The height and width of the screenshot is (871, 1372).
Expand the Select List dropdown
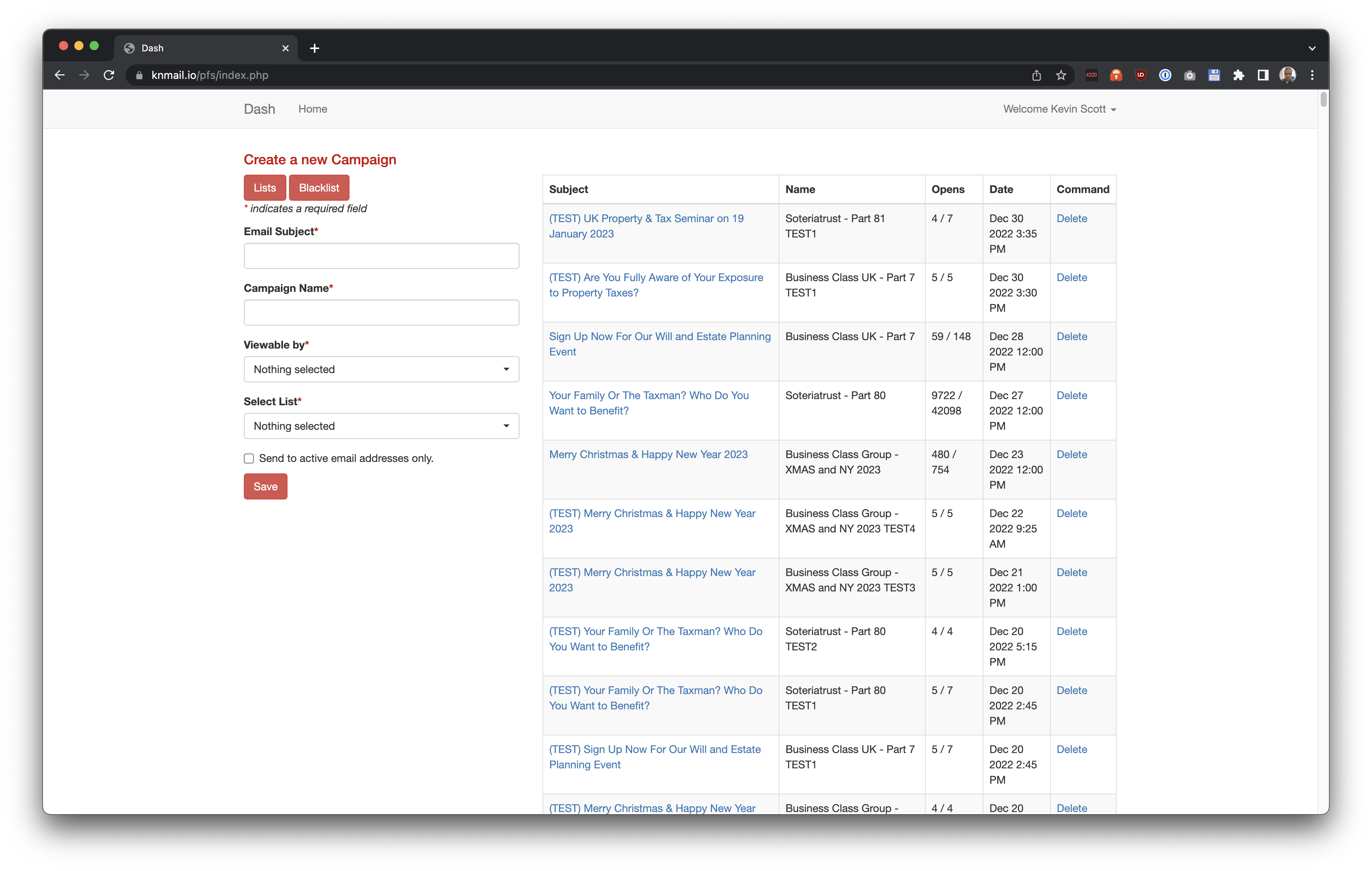tap(381, 426)
